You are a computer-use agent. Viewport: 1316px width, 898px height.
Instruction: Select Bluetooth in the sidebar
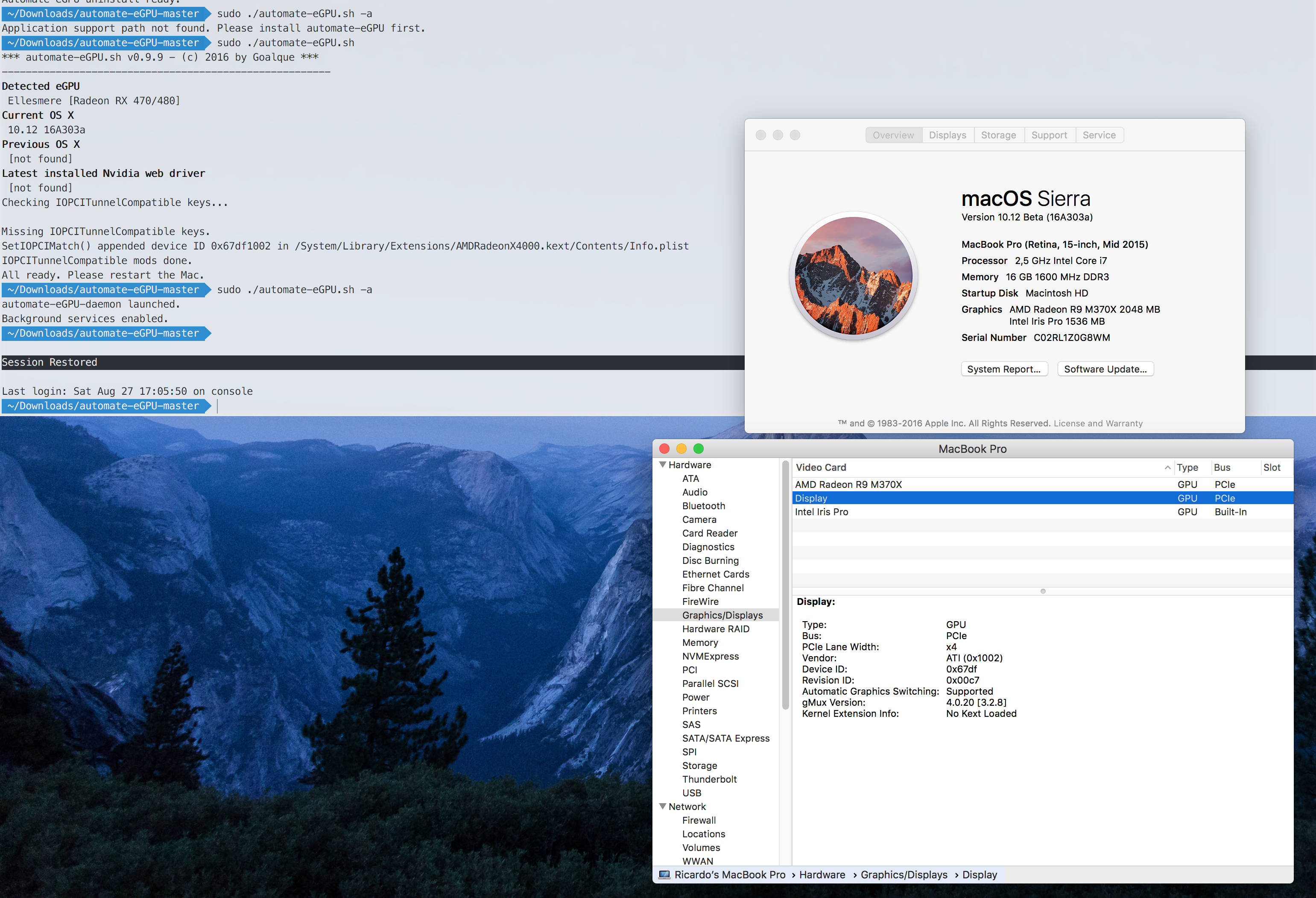coord(703,505)
